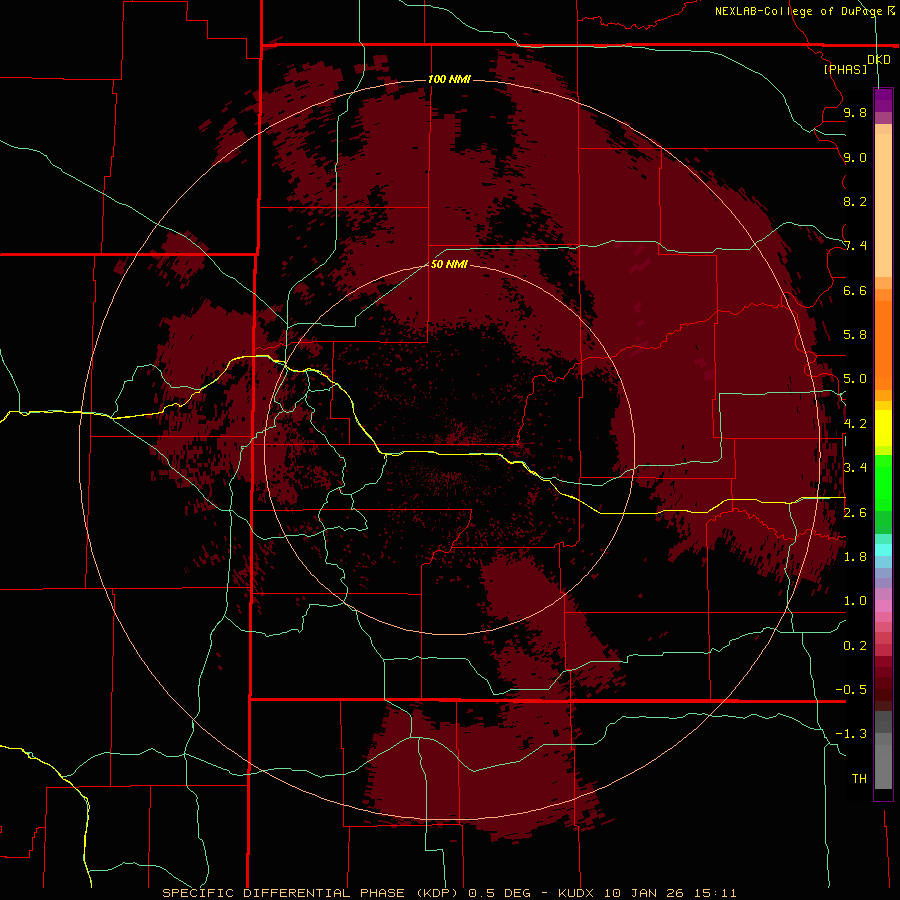Select the [PHAS] label above the color bar

coord(845,69)
